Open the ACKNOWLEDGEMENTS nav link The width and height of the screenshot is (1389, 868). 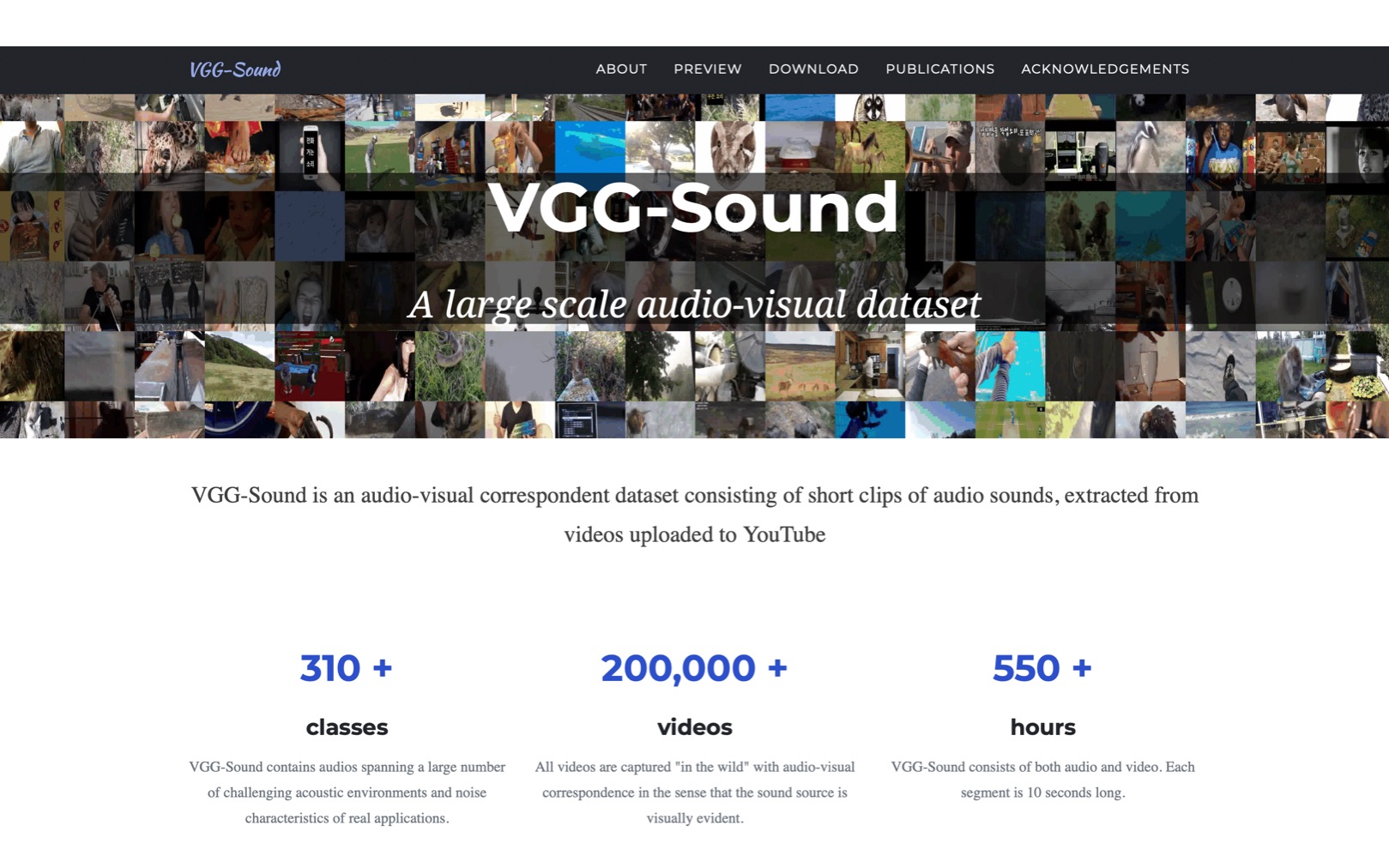1105,69
